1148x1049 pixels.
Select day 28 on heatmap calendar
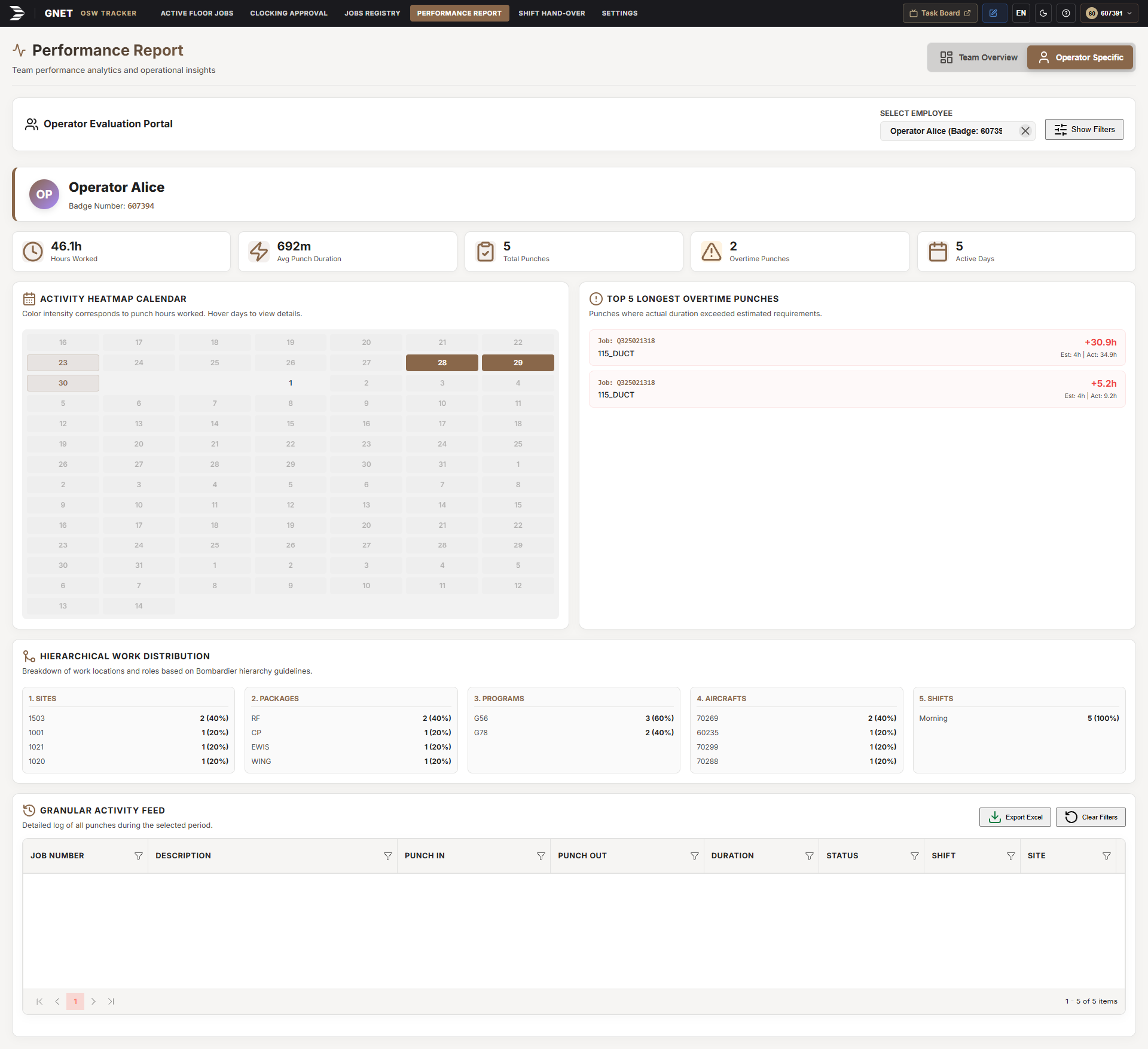(442, 363)
